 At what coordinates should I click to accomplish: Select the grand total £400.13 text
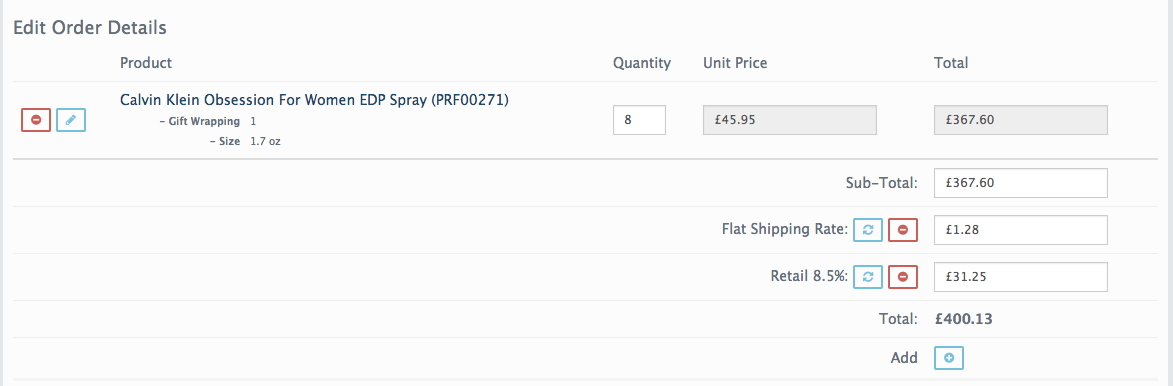point(964,319)
